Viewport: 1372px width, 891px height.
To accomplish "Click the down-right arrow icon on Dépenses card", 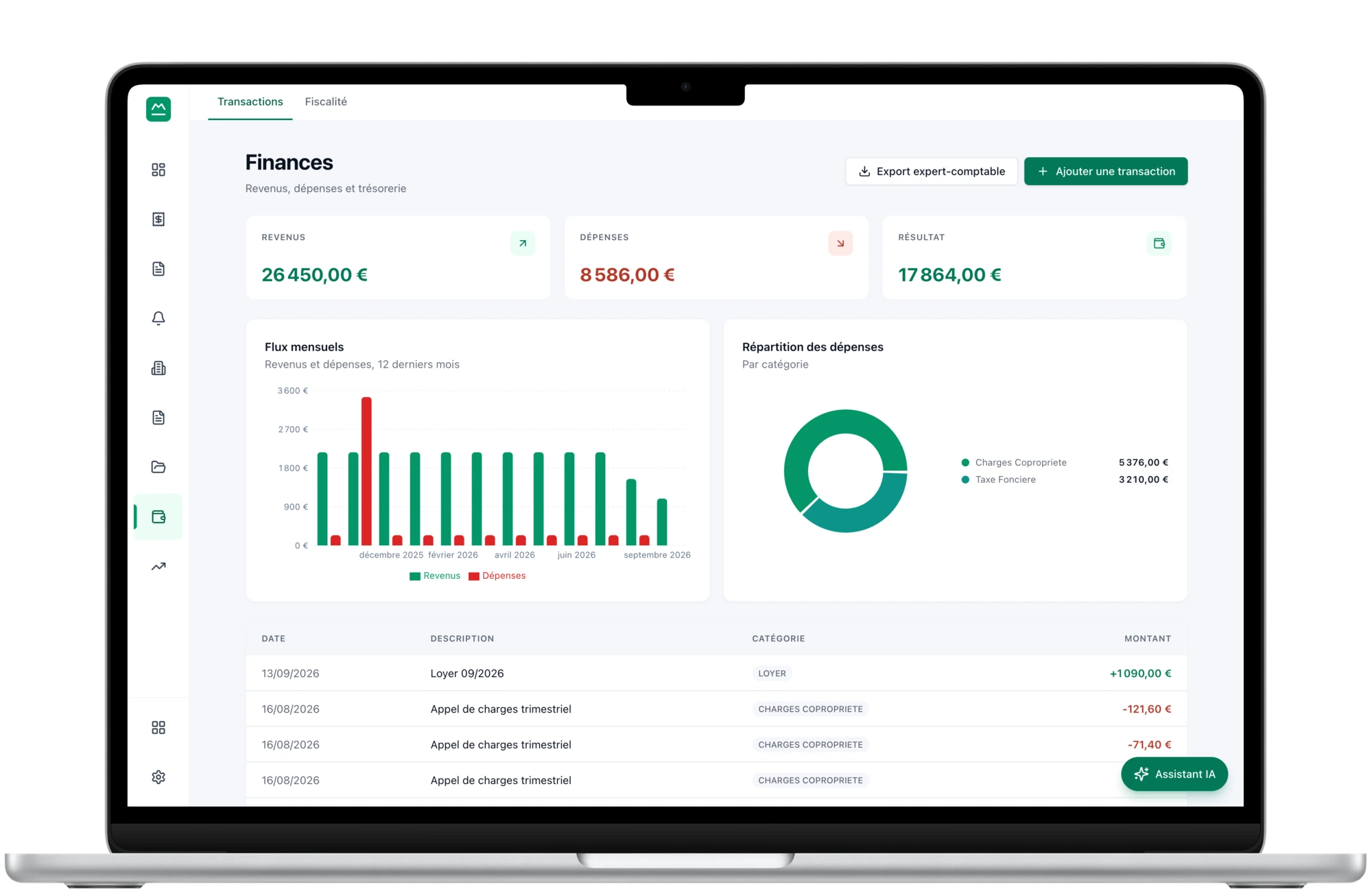I will (x=840, y=243).
